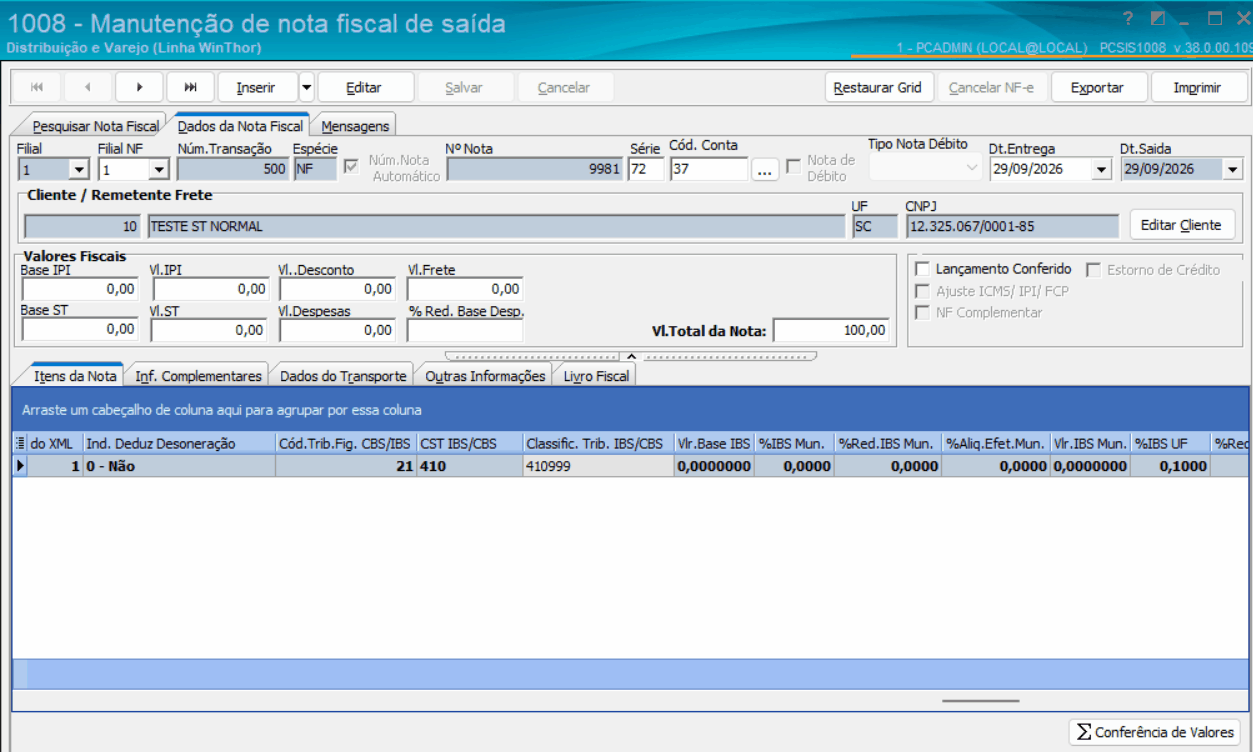Open the Mensagens tab
The image size is (1253, 752).
tap(355, 126)
